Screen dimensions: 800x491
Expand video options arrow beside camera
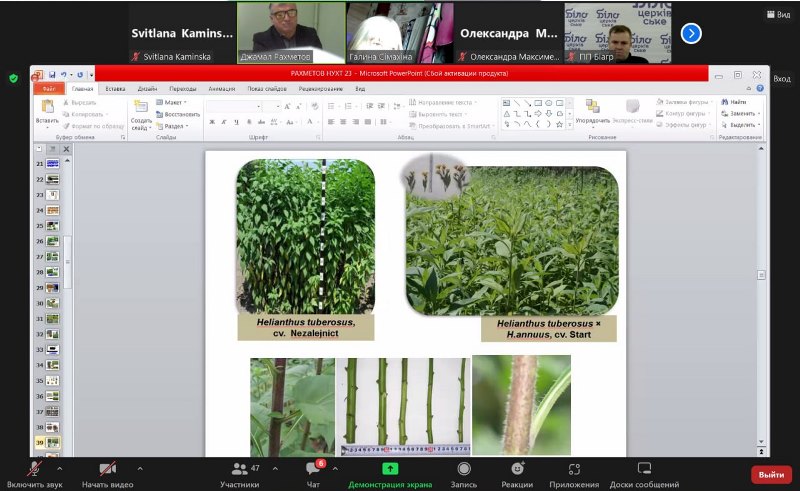point(139,468)
